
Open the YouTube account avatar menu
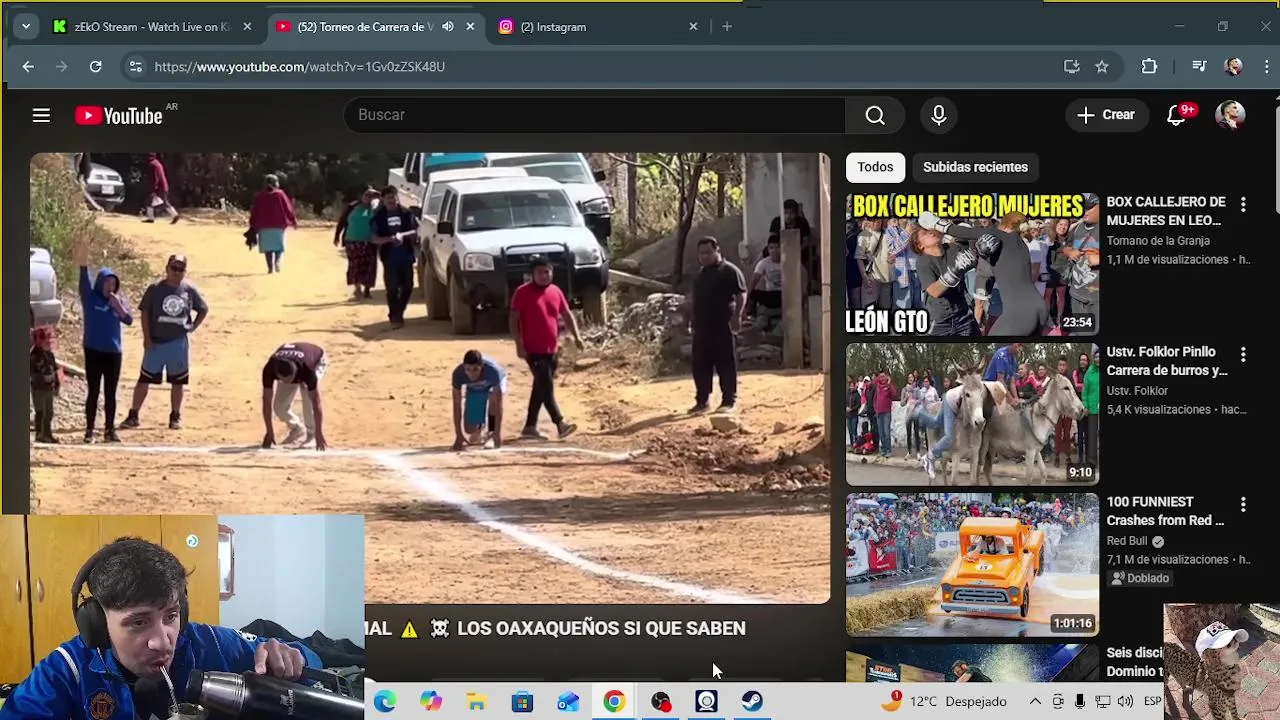coord(1230,115)
